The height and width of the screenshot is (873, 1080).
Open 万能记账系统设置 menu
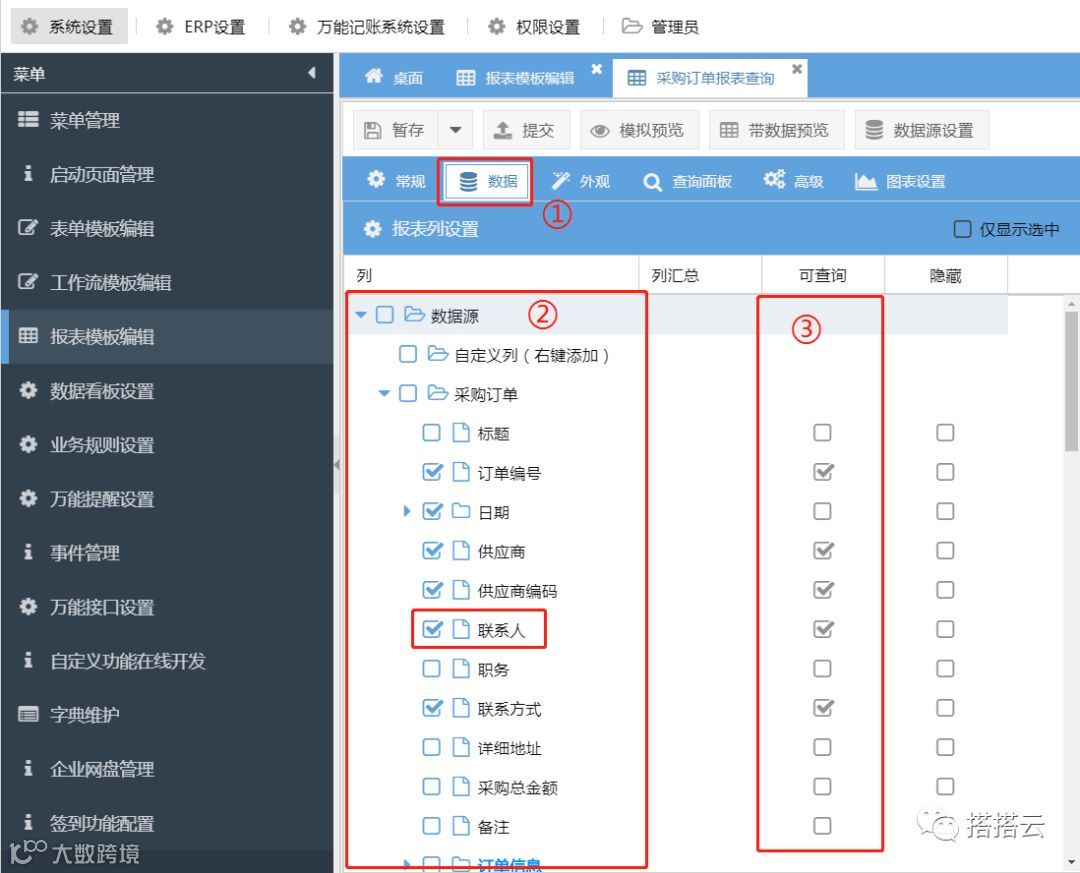[x=366, y=27]
